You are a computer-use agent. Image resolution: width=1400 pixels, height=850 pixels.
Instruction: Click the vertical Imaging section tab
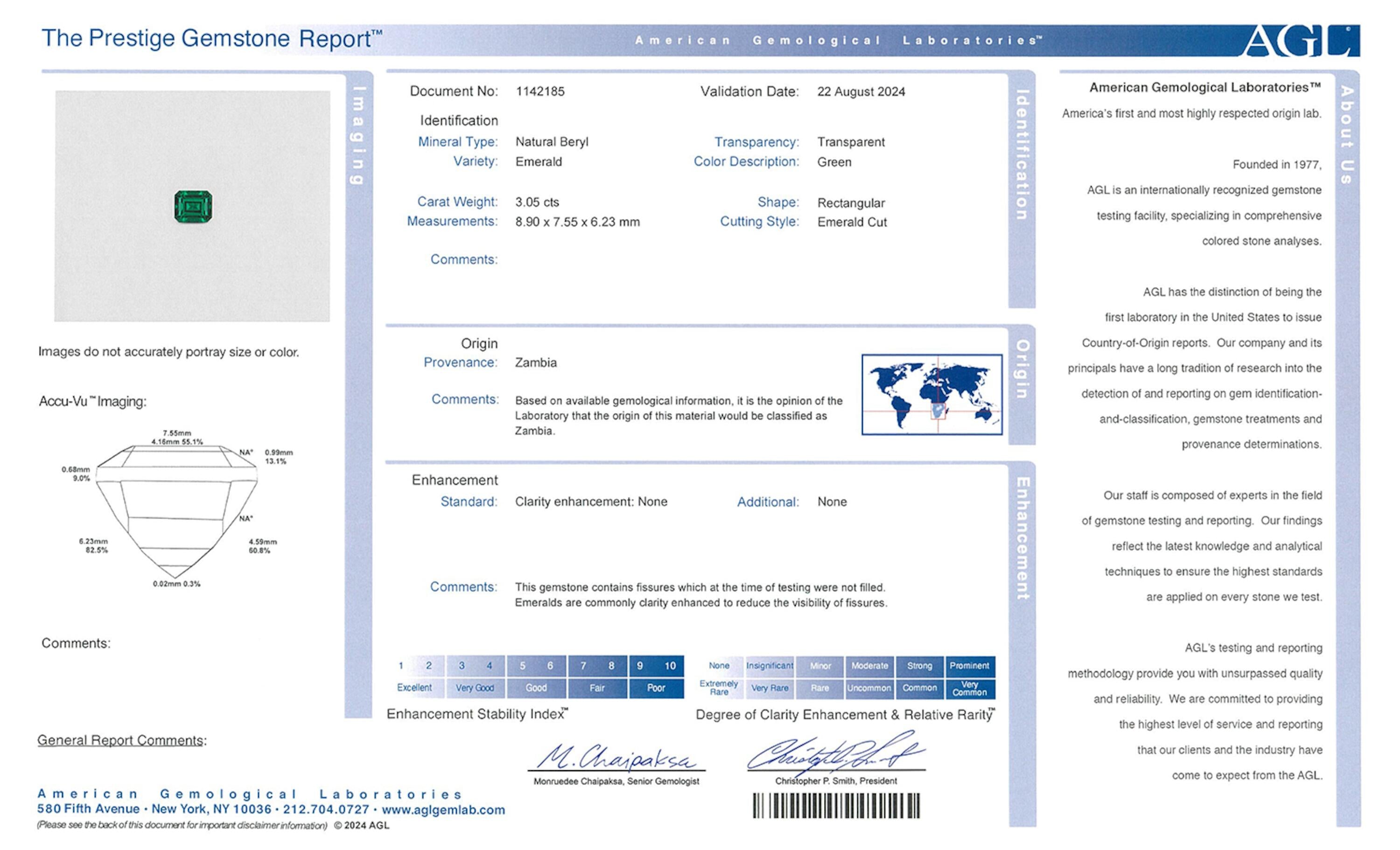tap(358, 135)
